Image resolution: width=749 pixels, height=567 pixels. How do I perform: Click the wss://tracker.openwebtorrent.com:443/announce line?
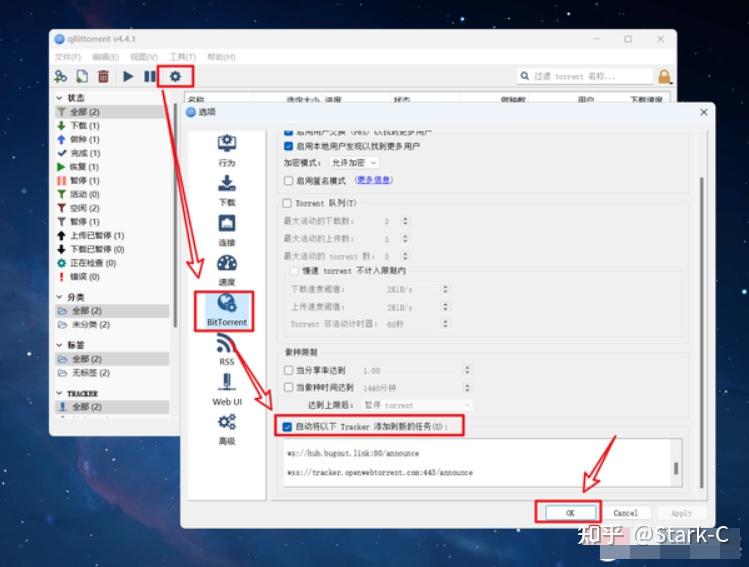point(380,472)
